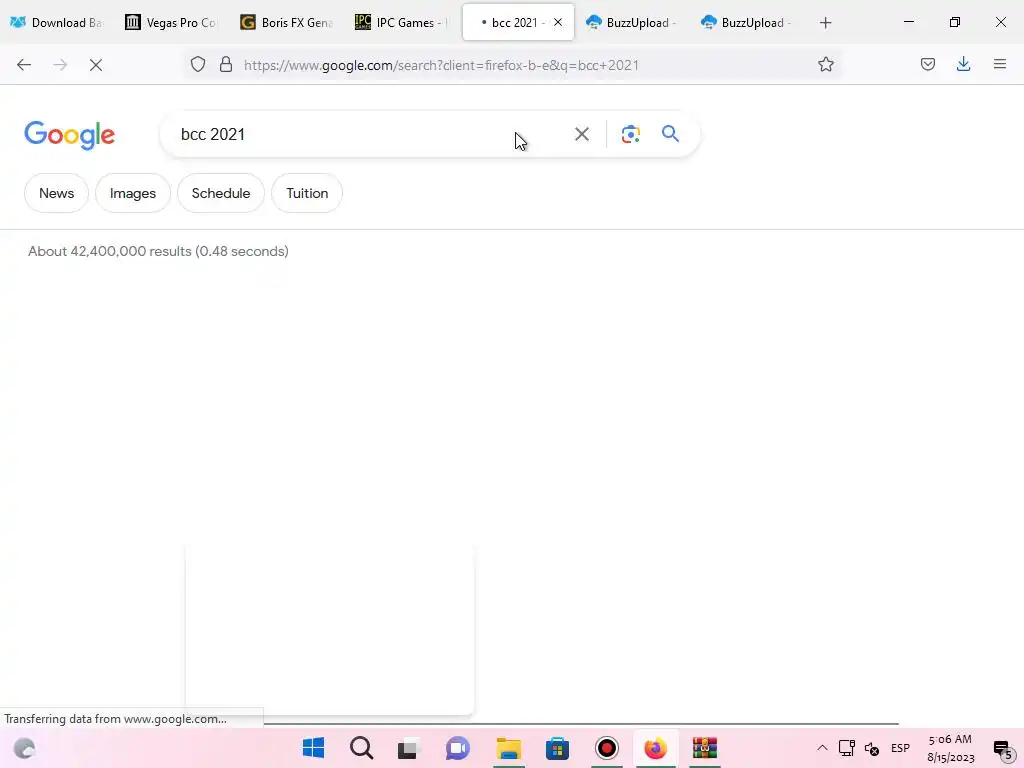Go back to the previous page
1024x768 pixels.
point(24,65)
